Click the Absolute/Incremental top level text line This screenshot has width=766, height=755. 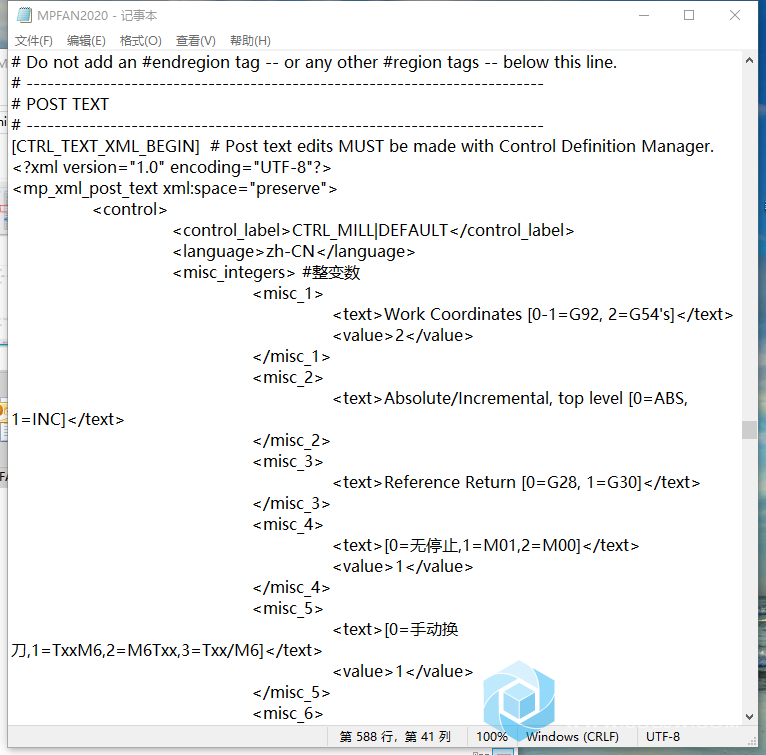tap(511, 398)
